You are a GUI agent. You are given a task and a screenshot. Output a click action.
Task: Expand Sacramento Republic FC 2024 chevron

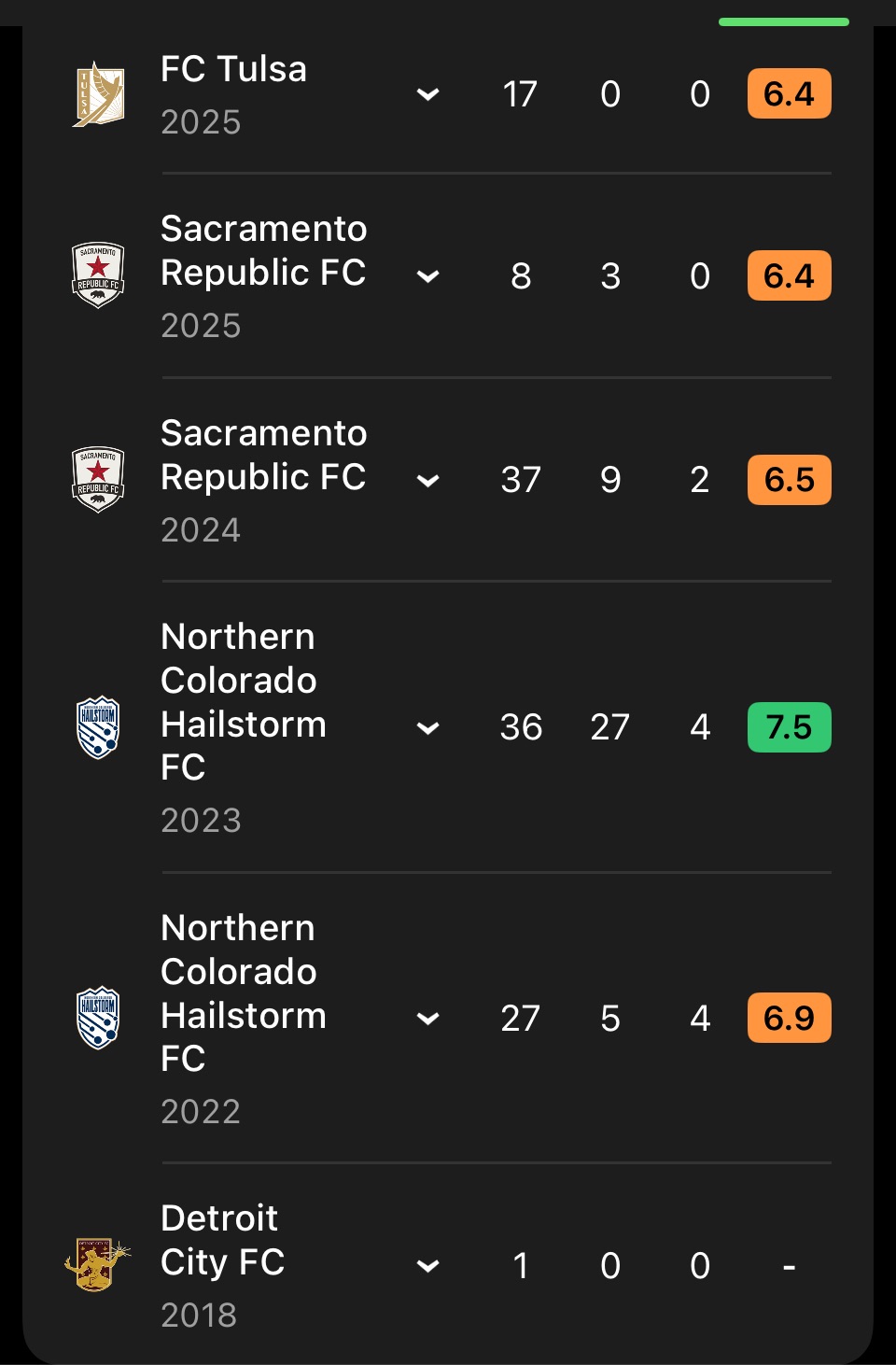[x=427, y=481]
